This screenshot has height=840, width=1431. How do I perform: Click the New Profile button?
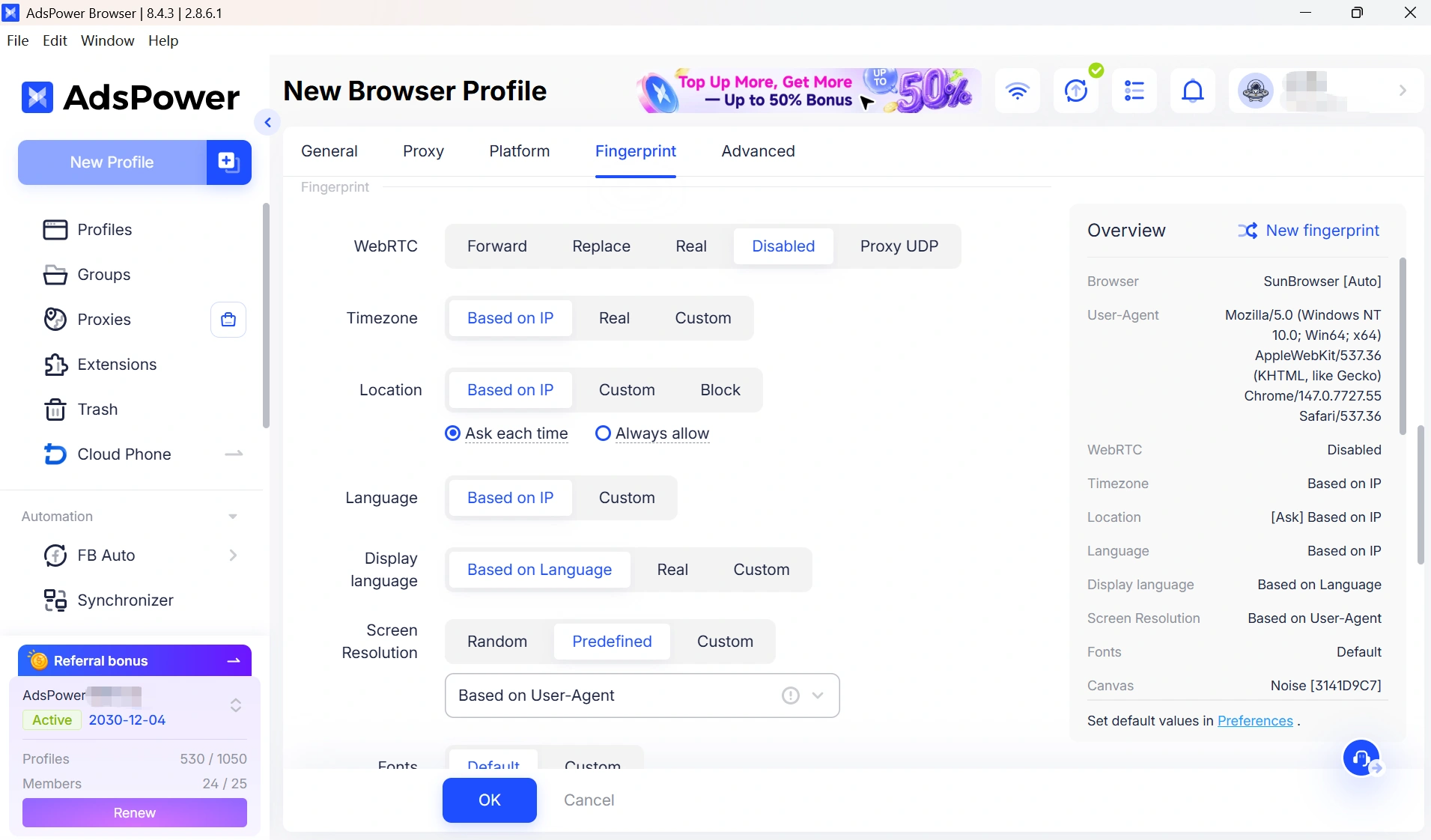point(112,162)
